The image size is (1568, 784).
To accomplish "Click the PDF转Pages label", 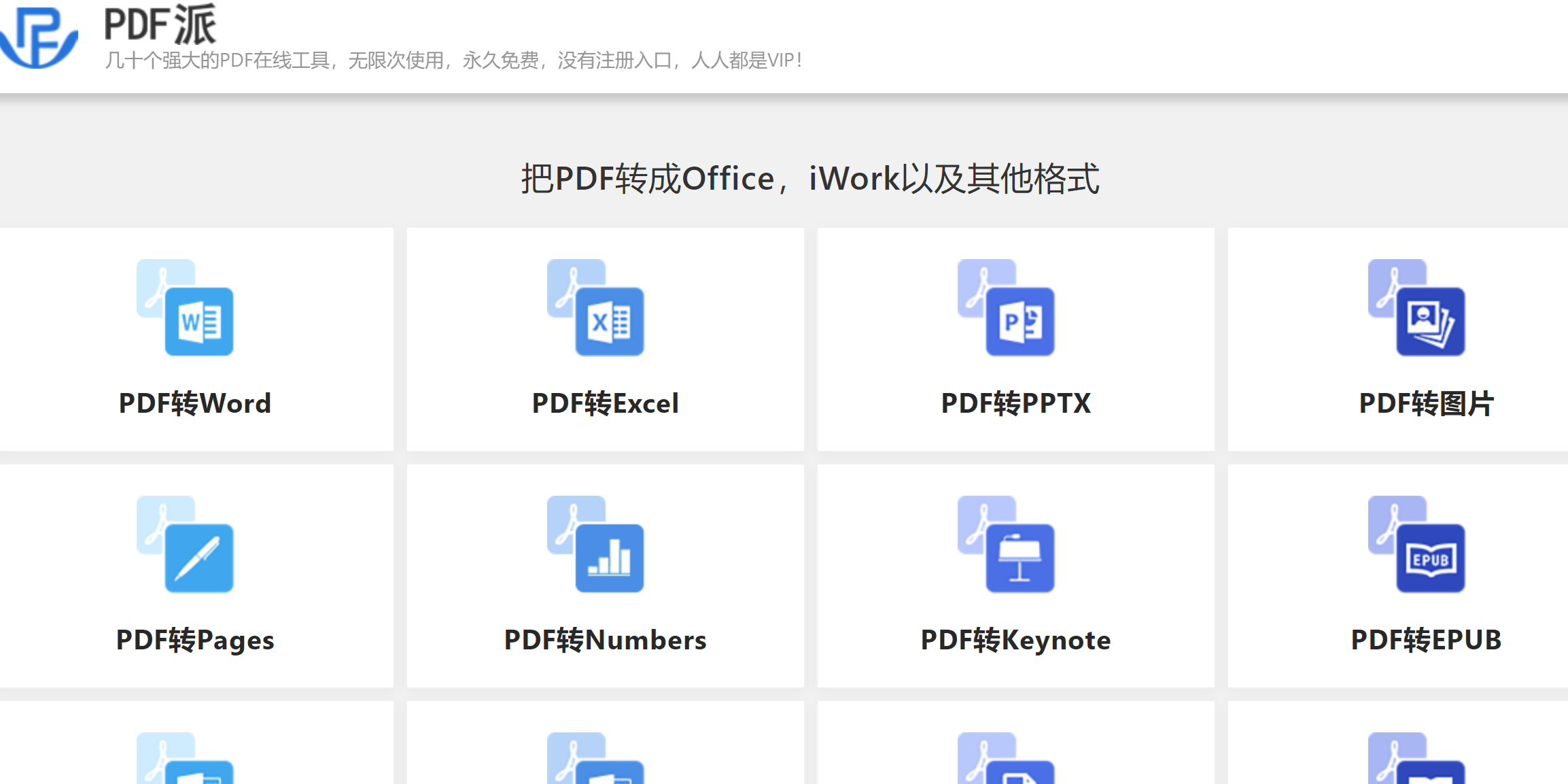I will tap(195, 641).
